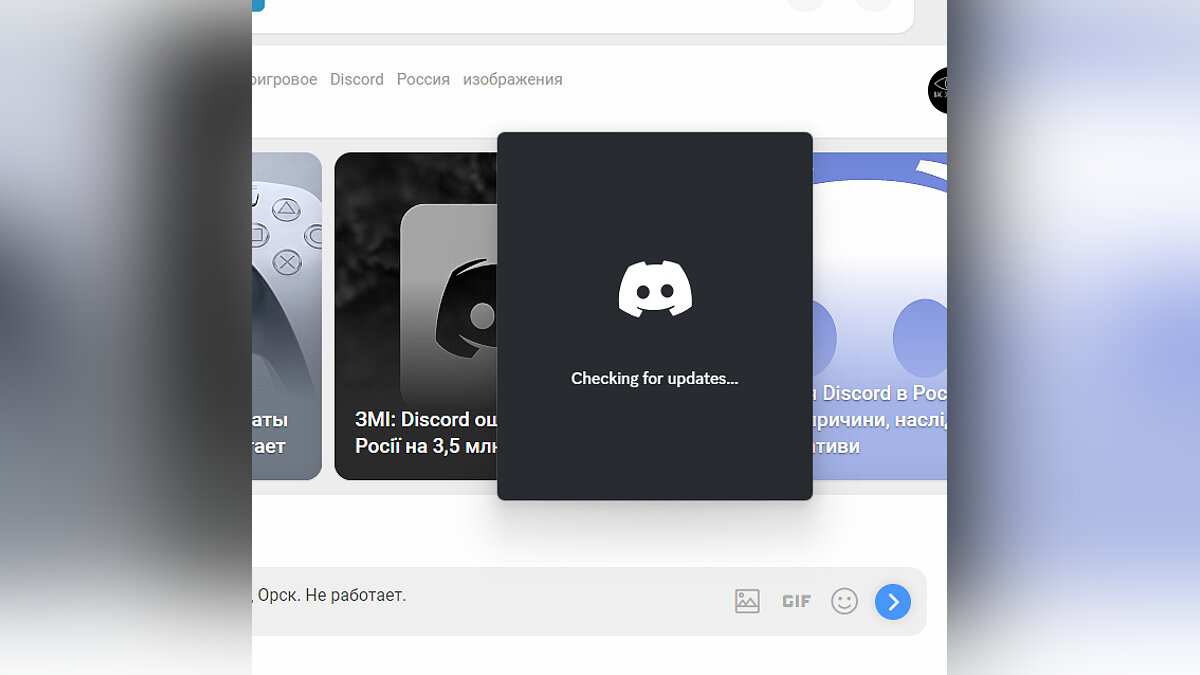Click the white Discord logo in updater window

click(655, 288)
